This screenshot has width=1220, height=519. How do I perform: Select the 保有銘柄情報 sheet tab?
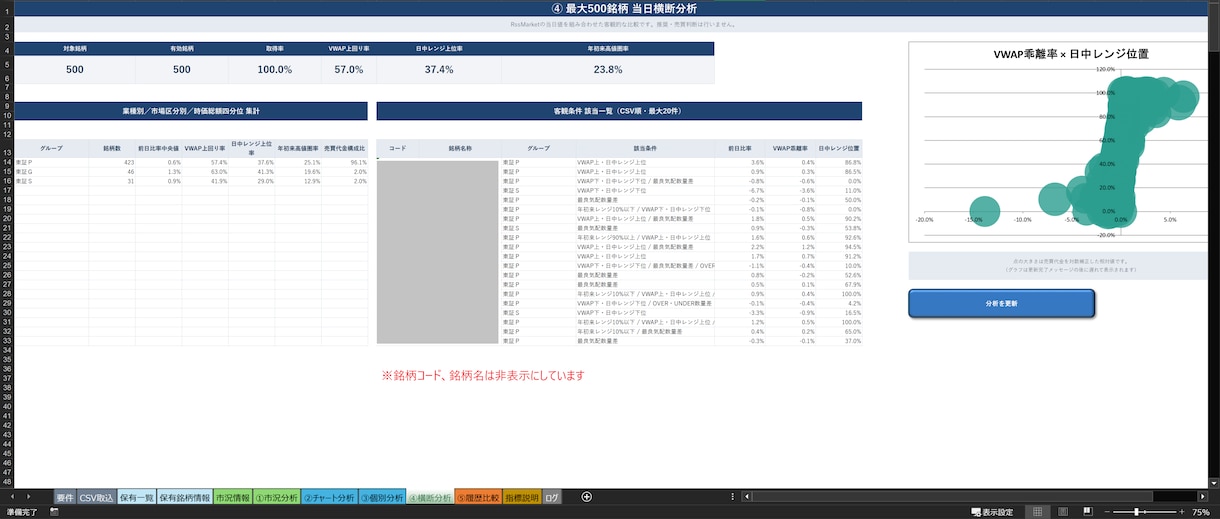(x=184, y=497)
